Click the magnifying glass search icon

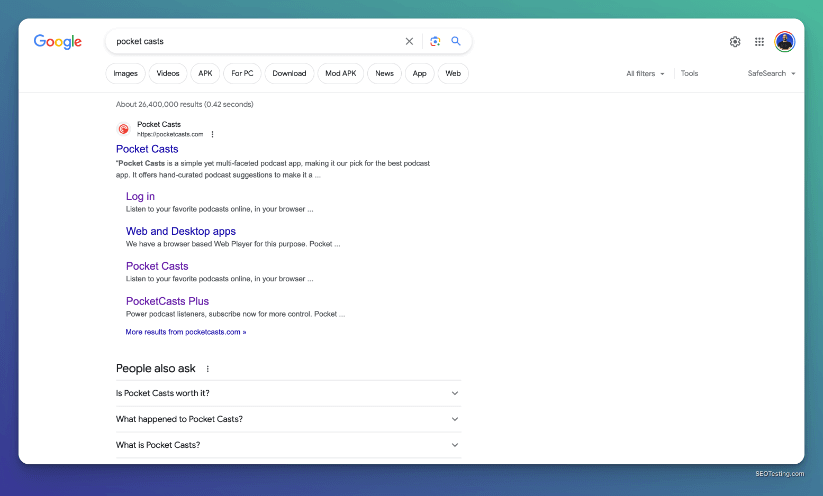pyautogui.click(x=456, y=41)
